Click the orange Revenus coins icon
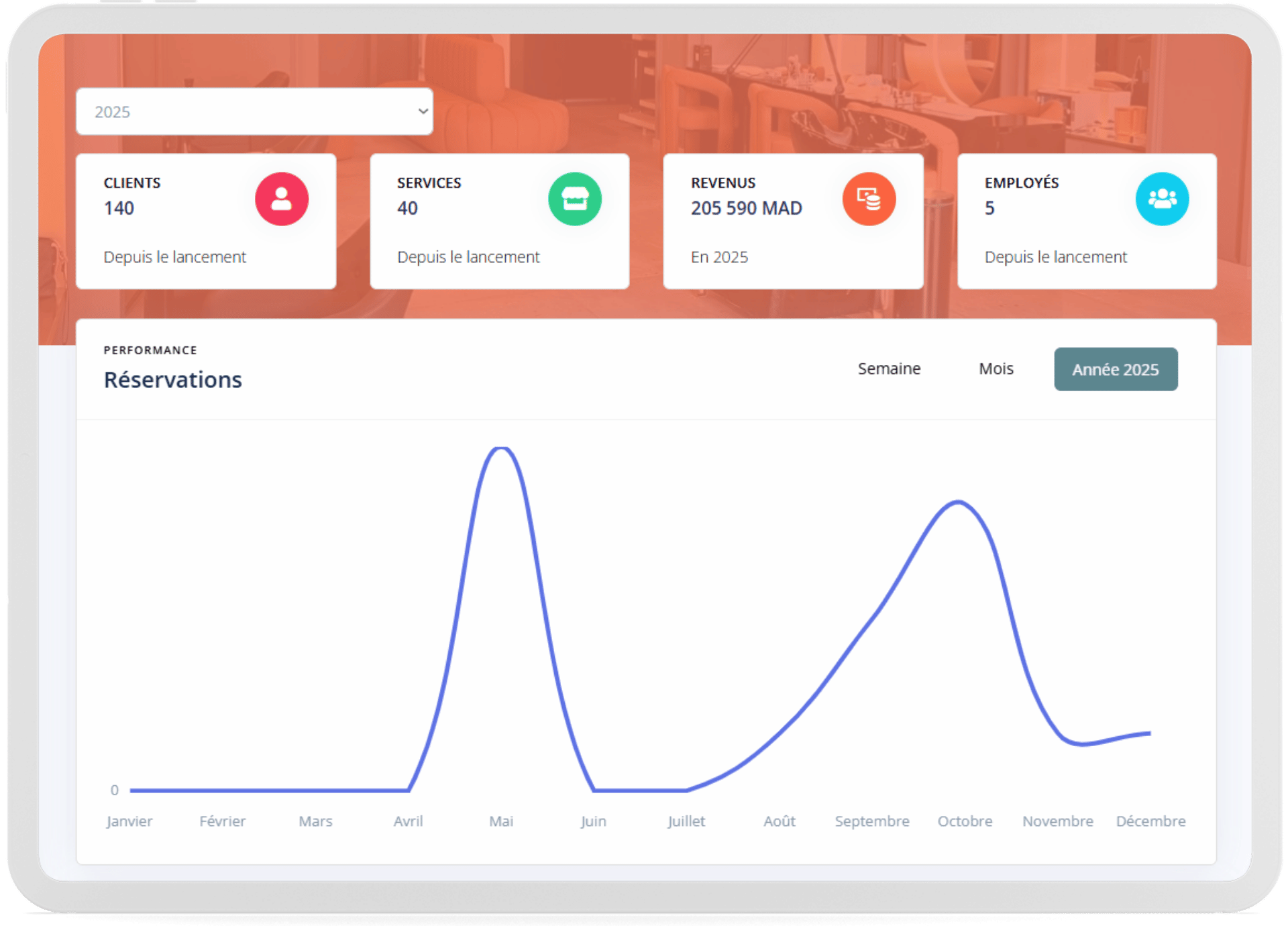 coord(869,199)
